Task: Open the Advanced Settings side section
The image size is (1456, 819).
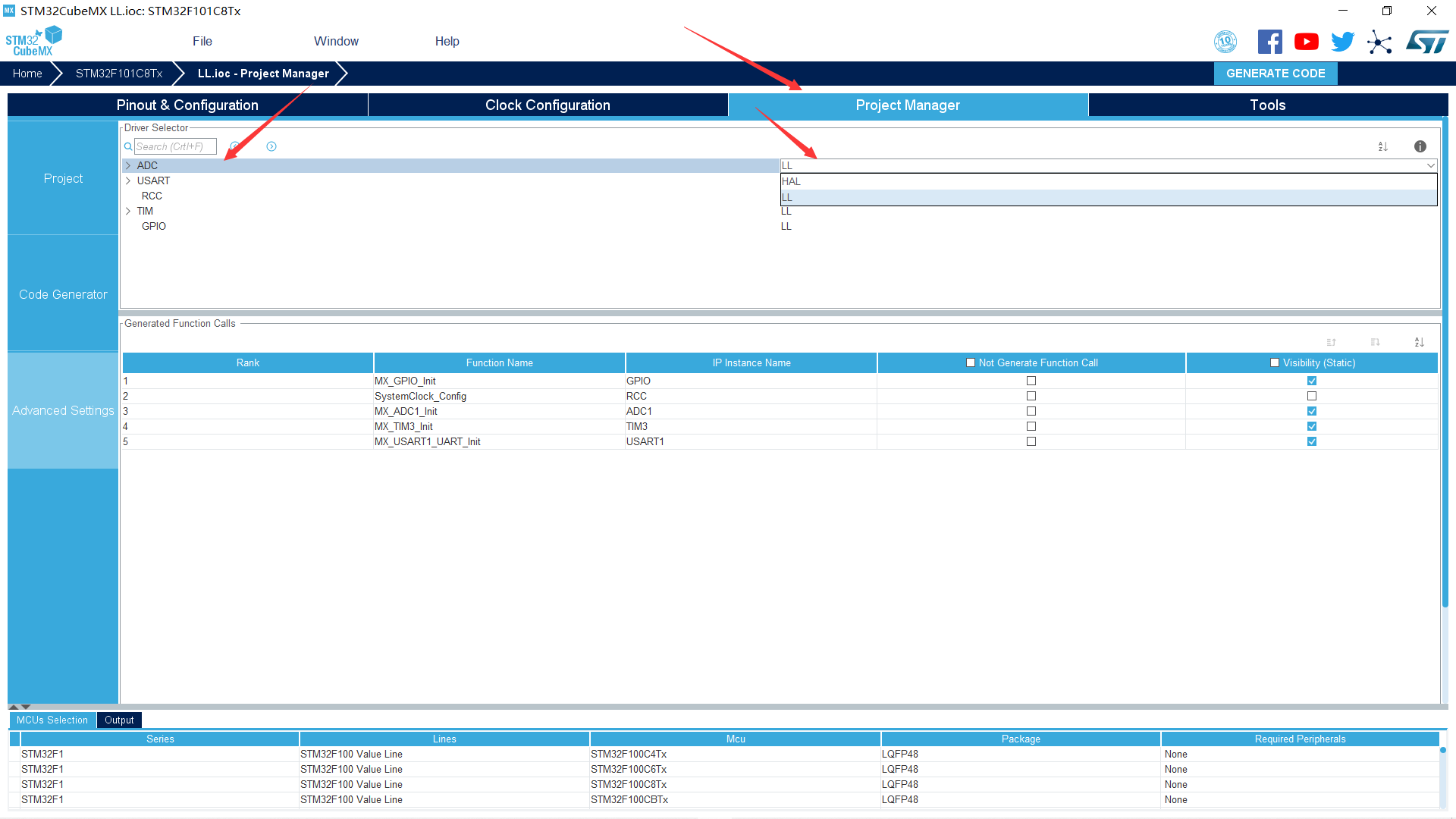Action: click(x=63, y=410)
